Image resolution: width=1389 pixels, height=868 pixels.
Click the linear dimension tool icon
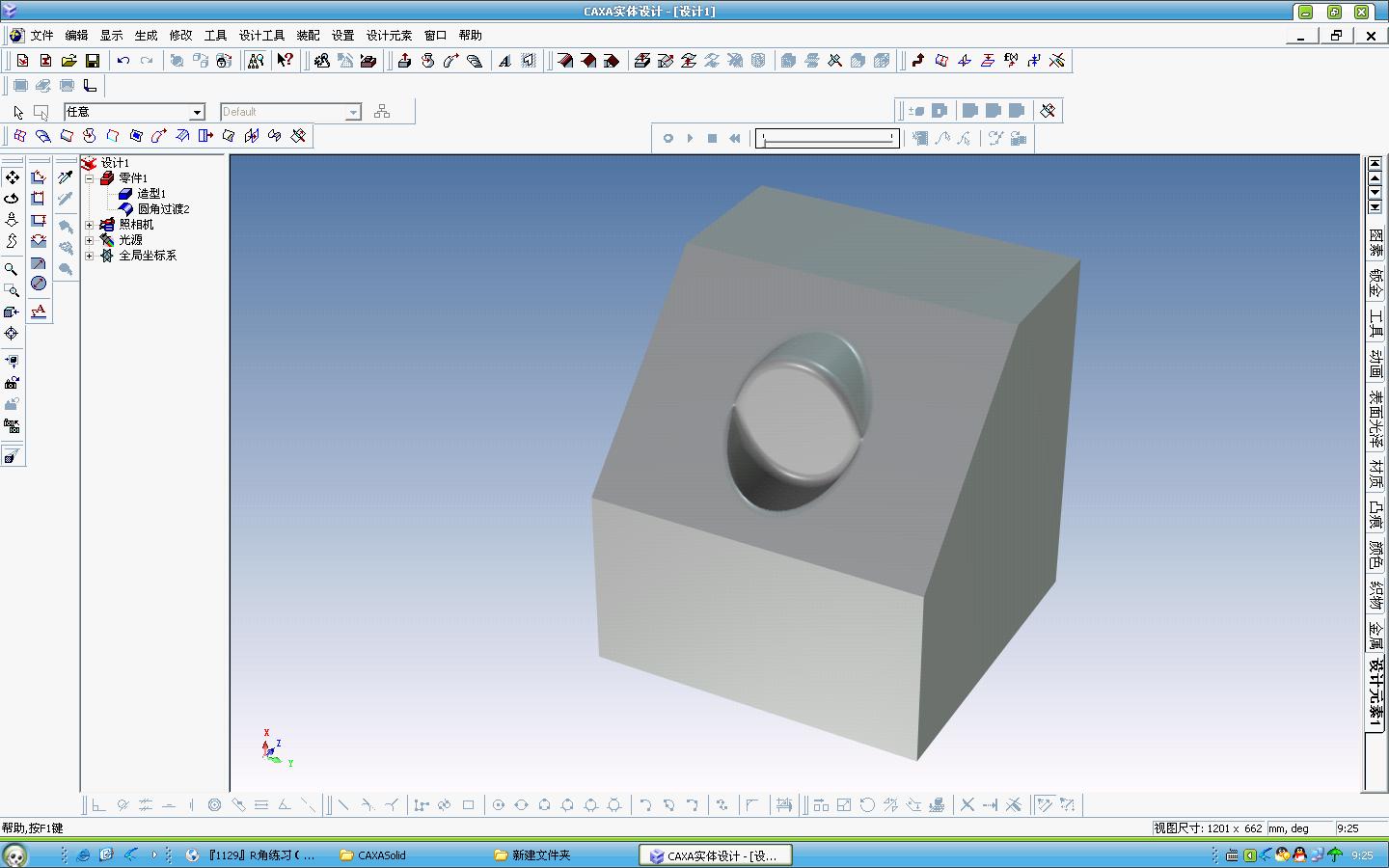39,177
